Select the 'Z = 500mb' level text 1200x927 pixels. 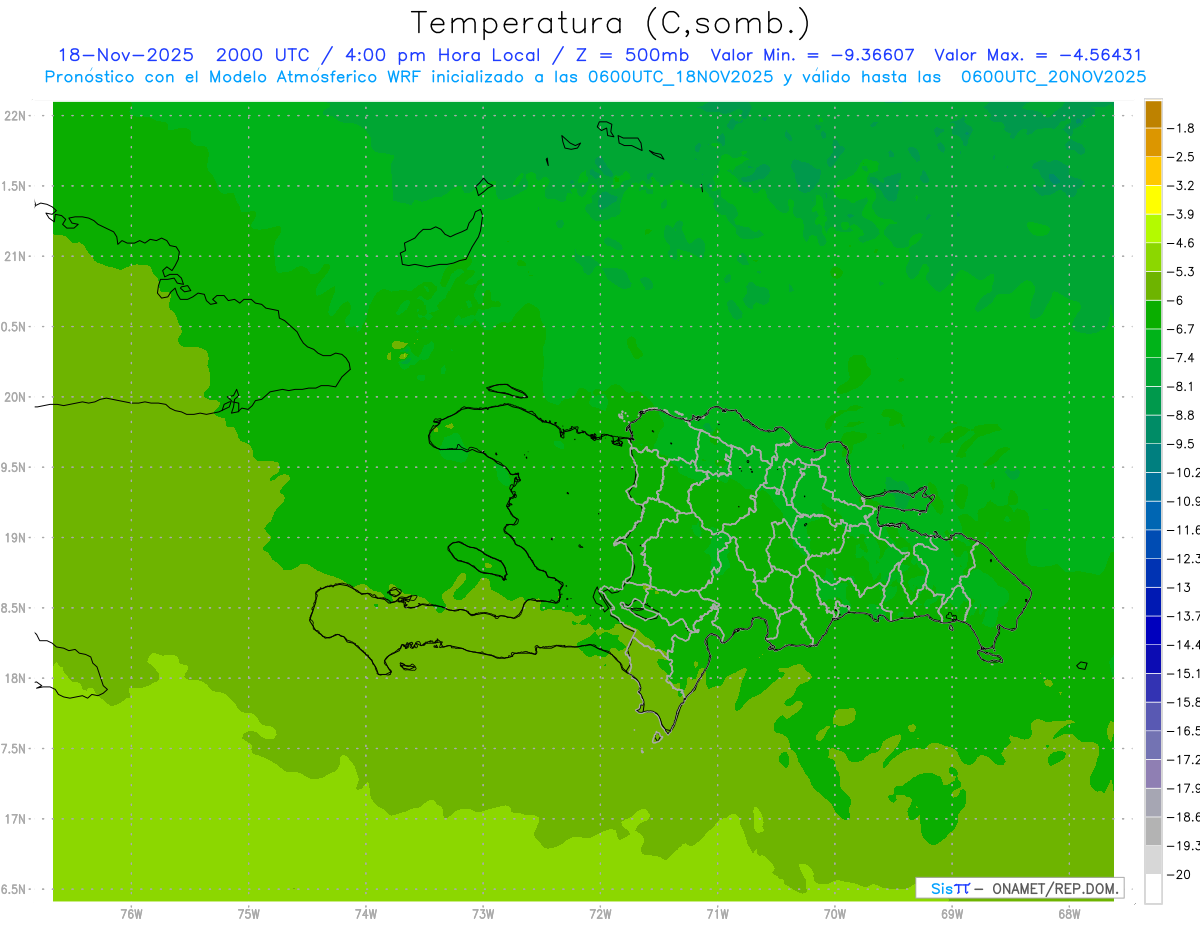632,55
